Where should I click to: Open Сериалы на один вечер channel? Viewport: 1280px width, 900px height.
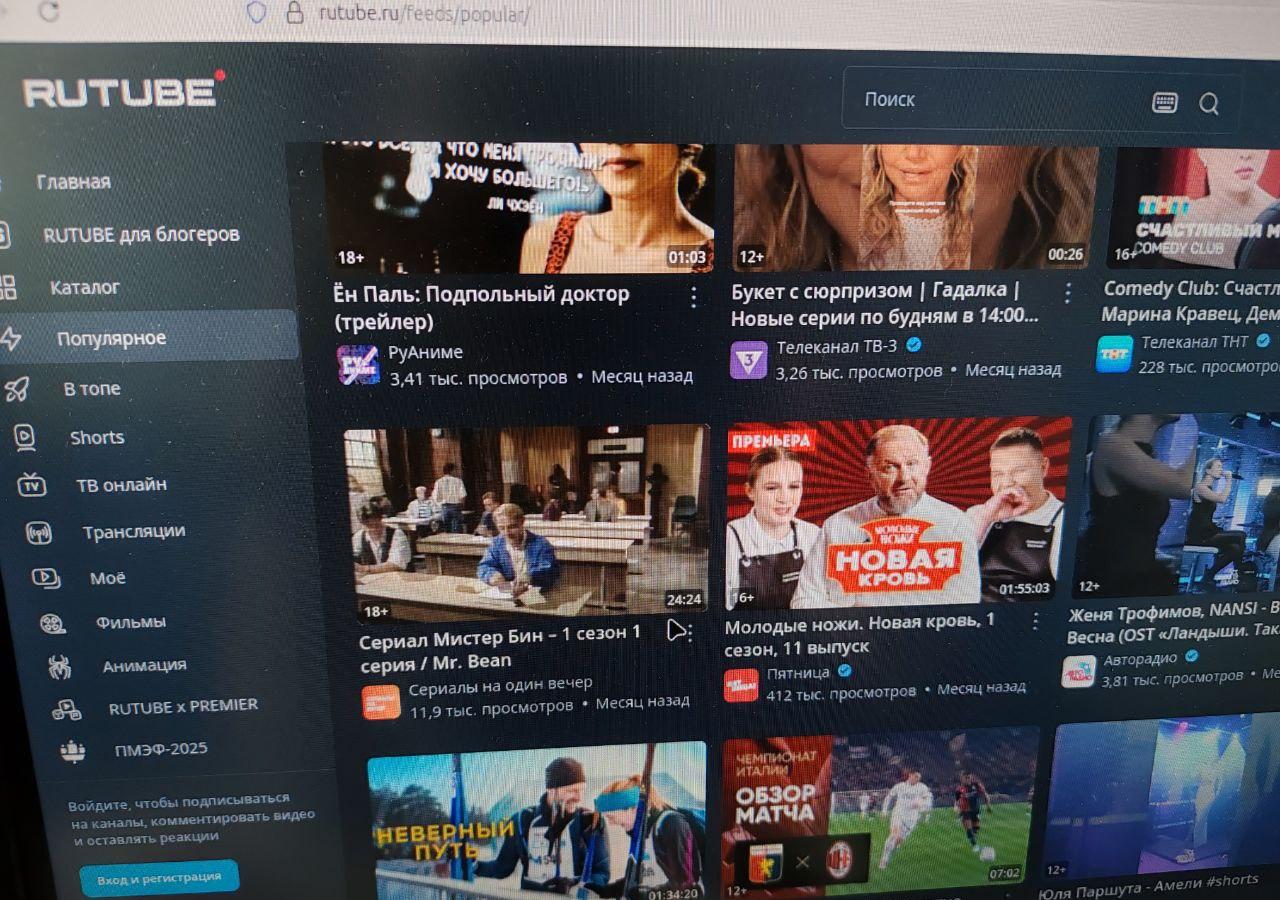[500, 687]
